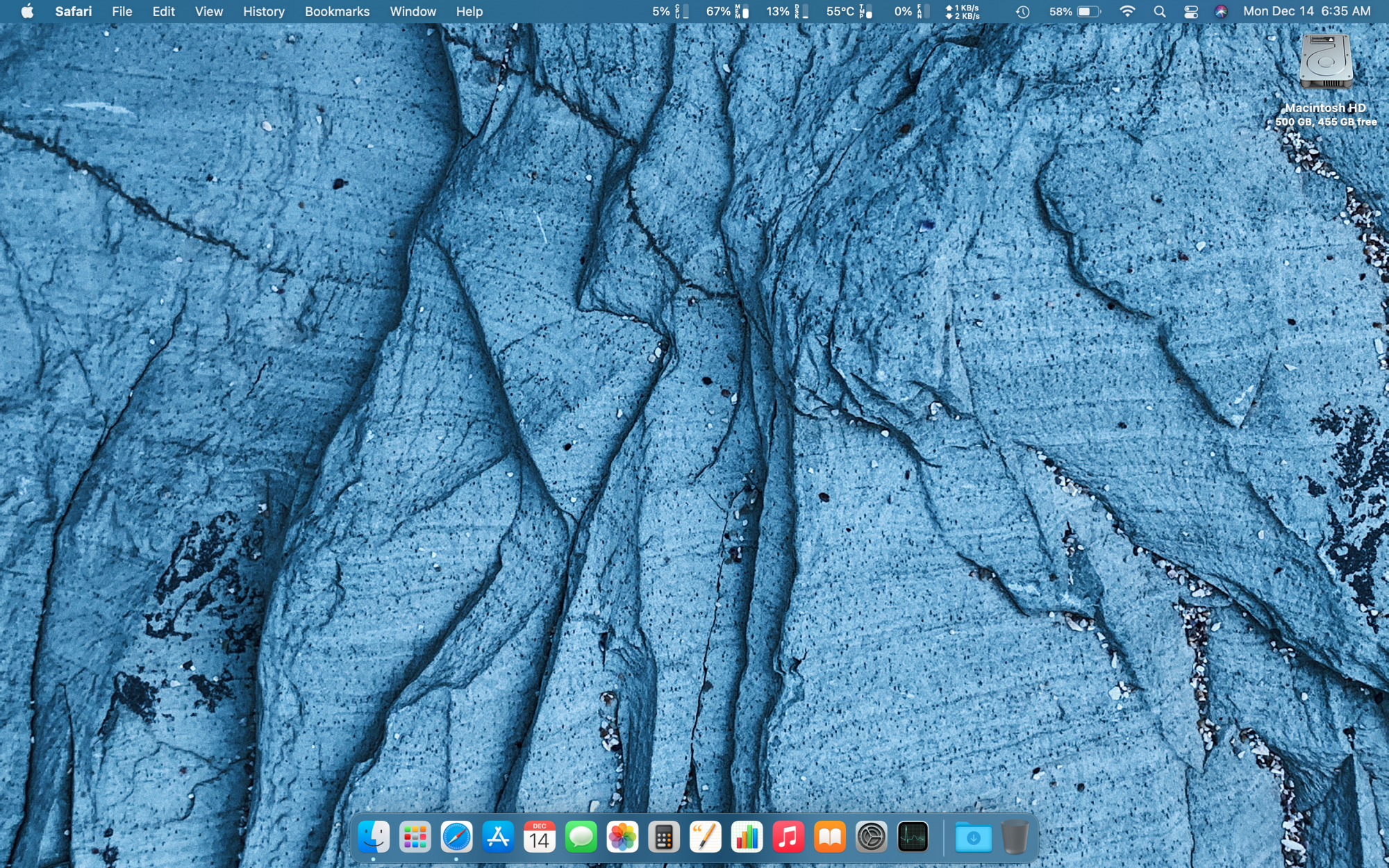Image resolution: width=1389 pixels, height=868 pixels.
Task: Open the Photos app icon
Action: pos(622,837)
